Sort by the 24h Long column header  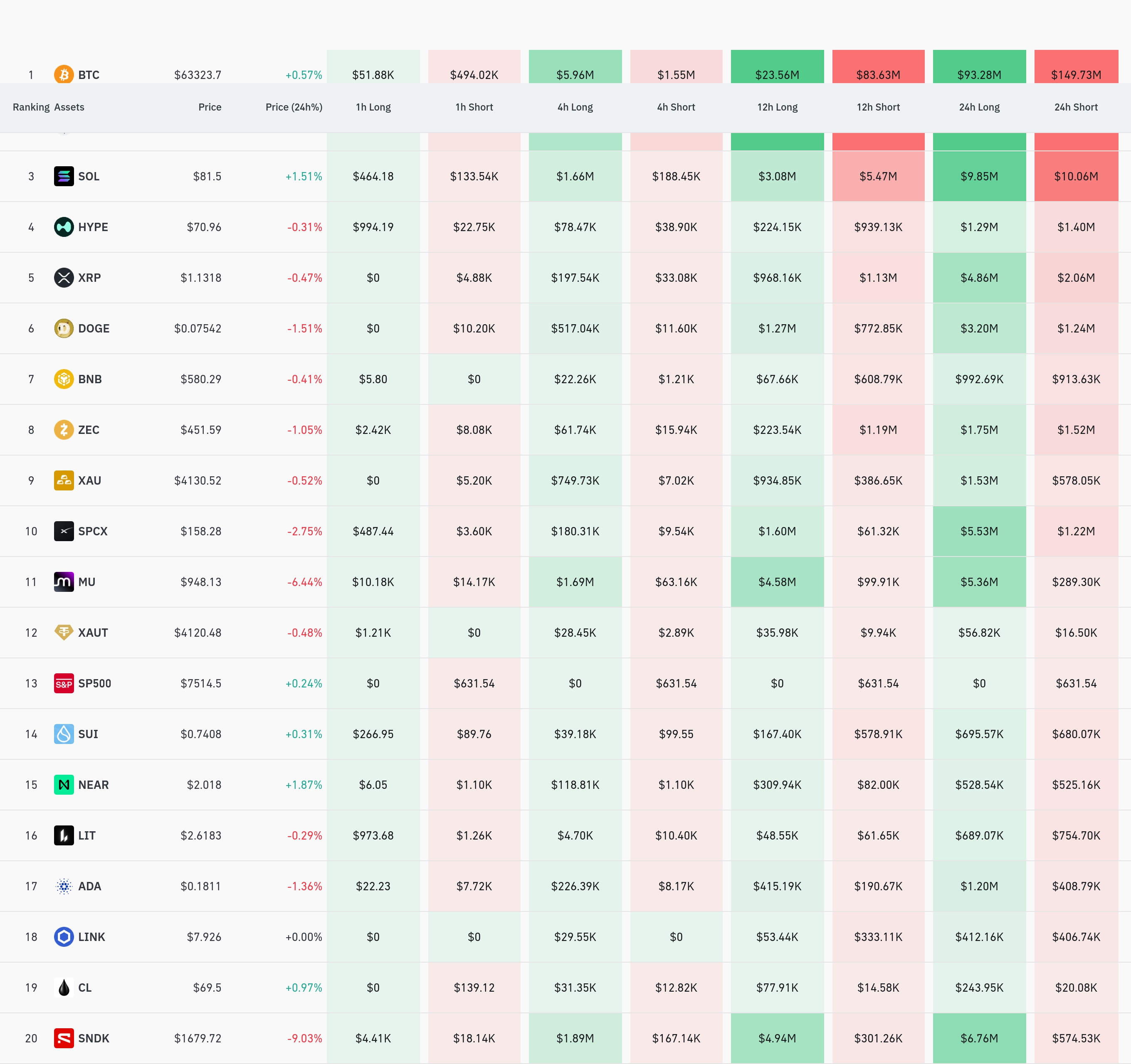coord(979,107)
